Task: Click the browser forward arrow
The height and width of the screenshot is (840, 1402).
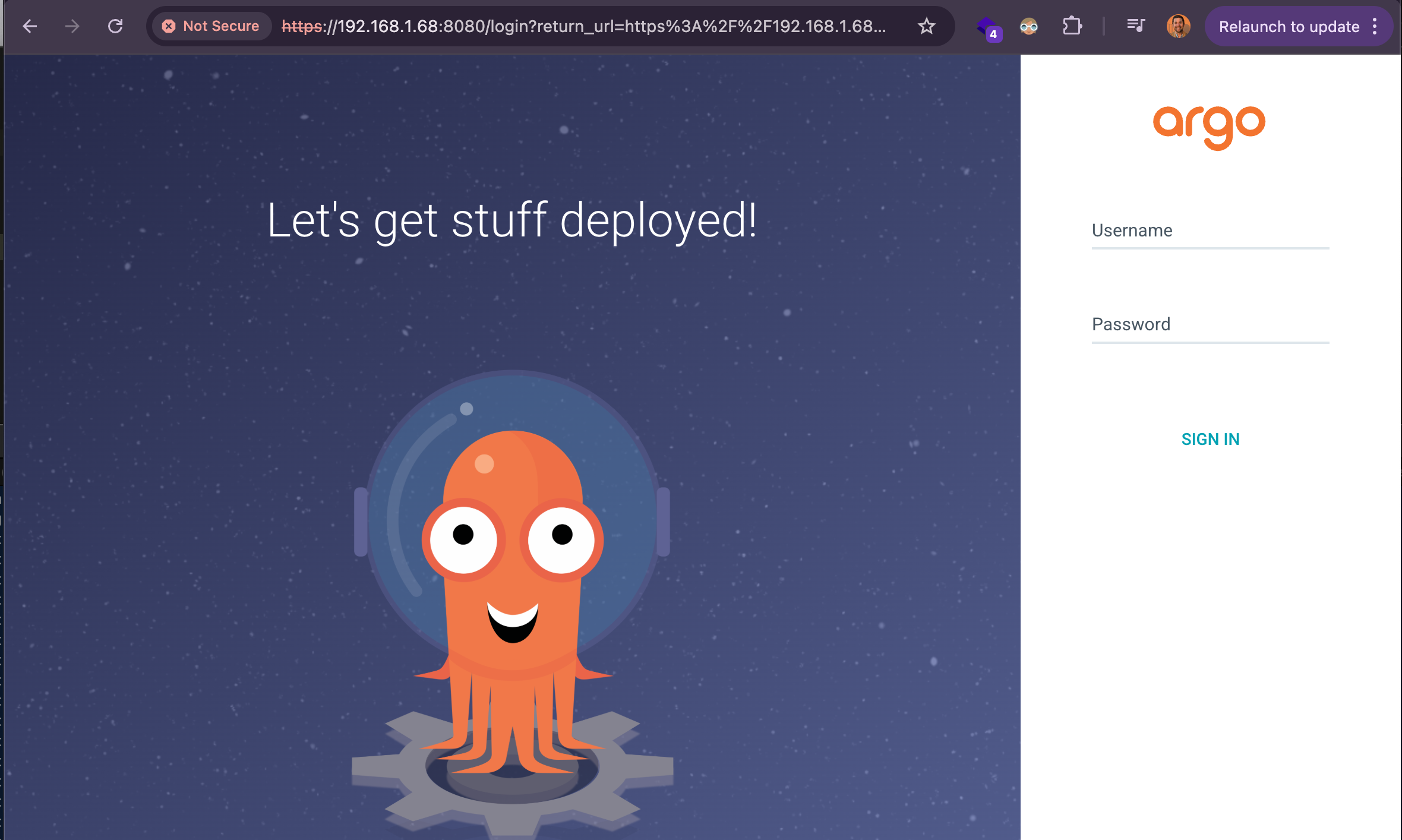Action: tap(72, 26)
